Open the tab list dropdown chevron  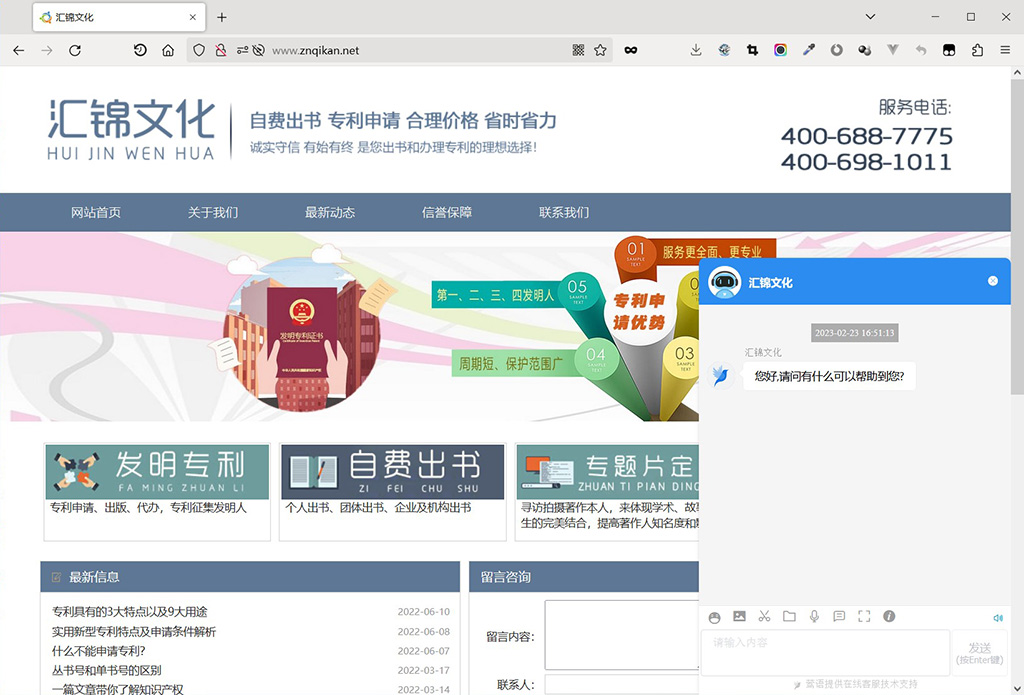click(870, 16)
